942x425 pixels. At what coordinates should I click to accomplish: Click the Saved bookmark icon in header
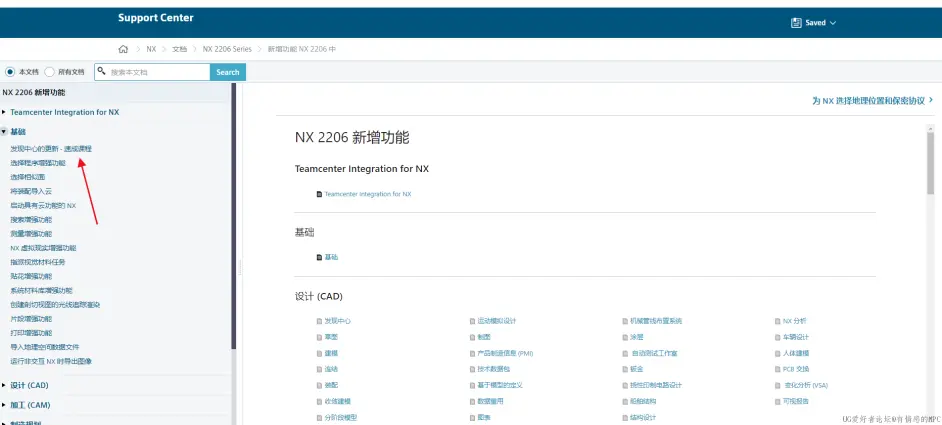click(796, 22)
